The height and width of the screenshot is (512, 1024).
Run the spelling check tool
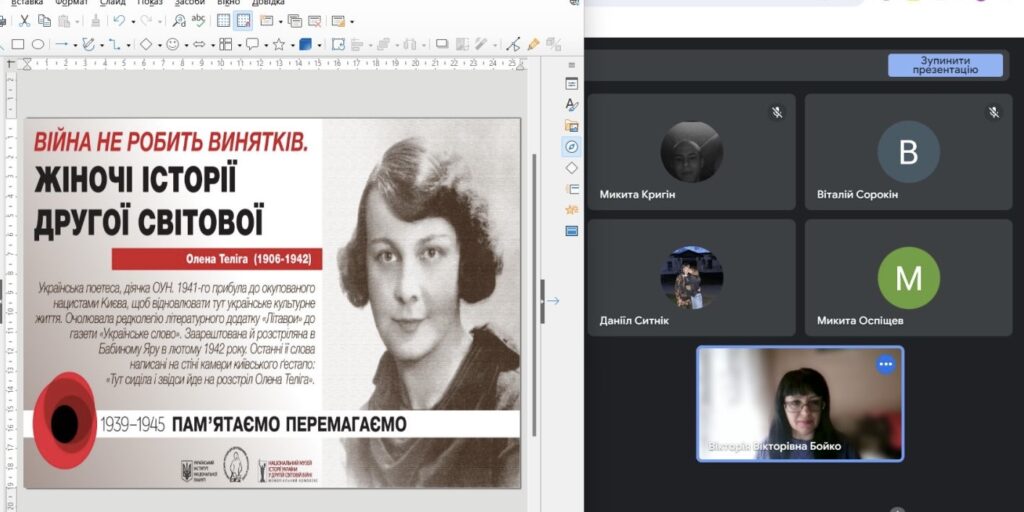[198, 20]
